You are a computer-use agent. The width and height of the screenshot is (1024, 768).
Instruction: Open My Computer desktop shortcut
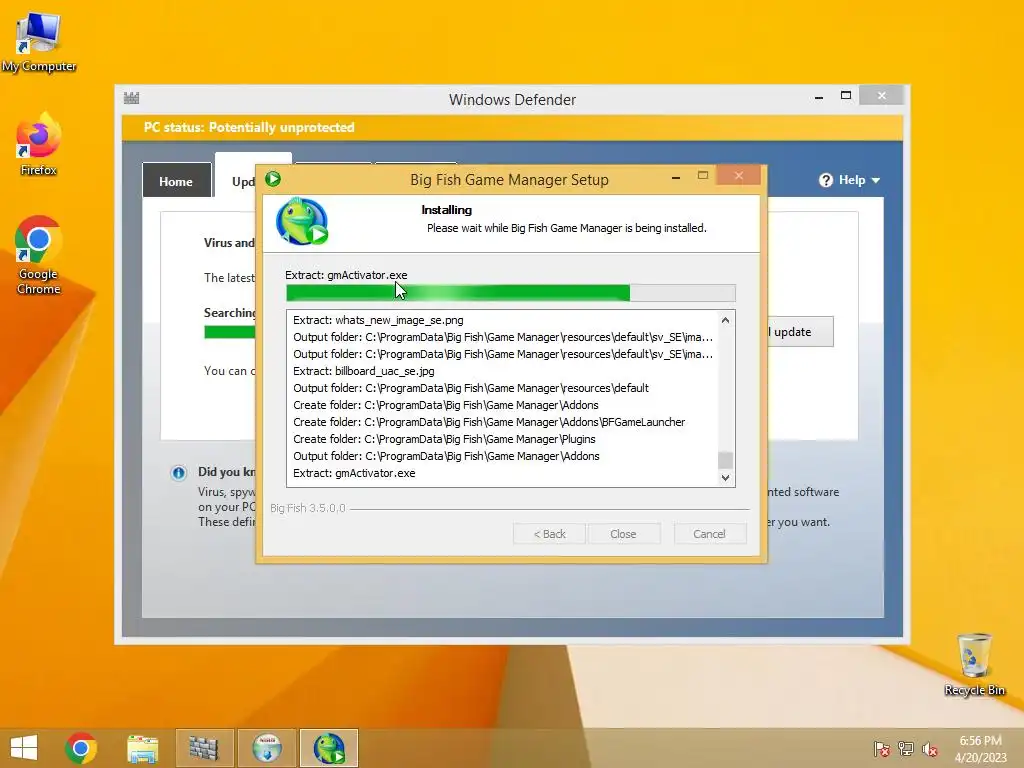click(39, 42)
